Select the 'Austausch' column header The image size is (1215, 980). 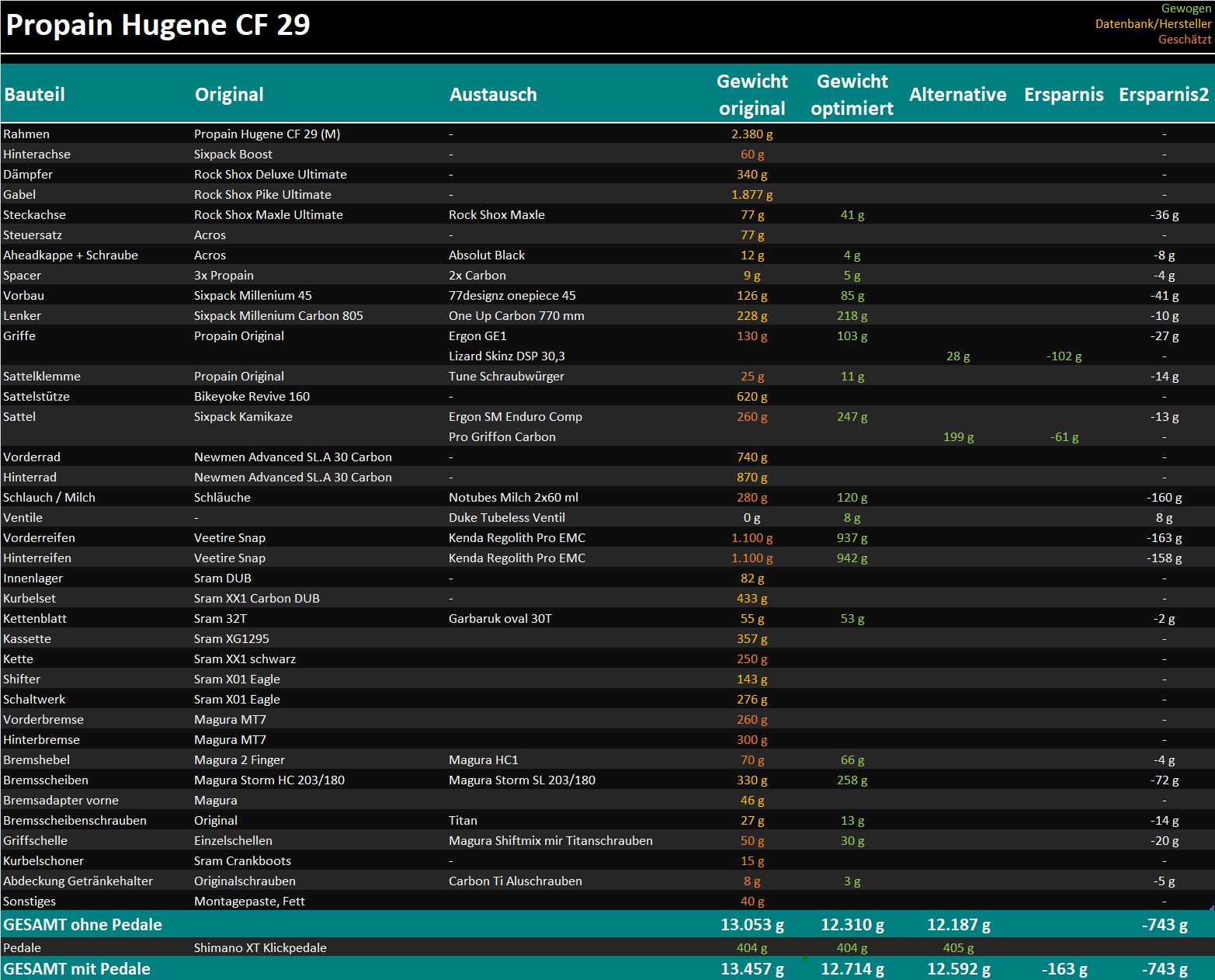[x=493, y=95]
